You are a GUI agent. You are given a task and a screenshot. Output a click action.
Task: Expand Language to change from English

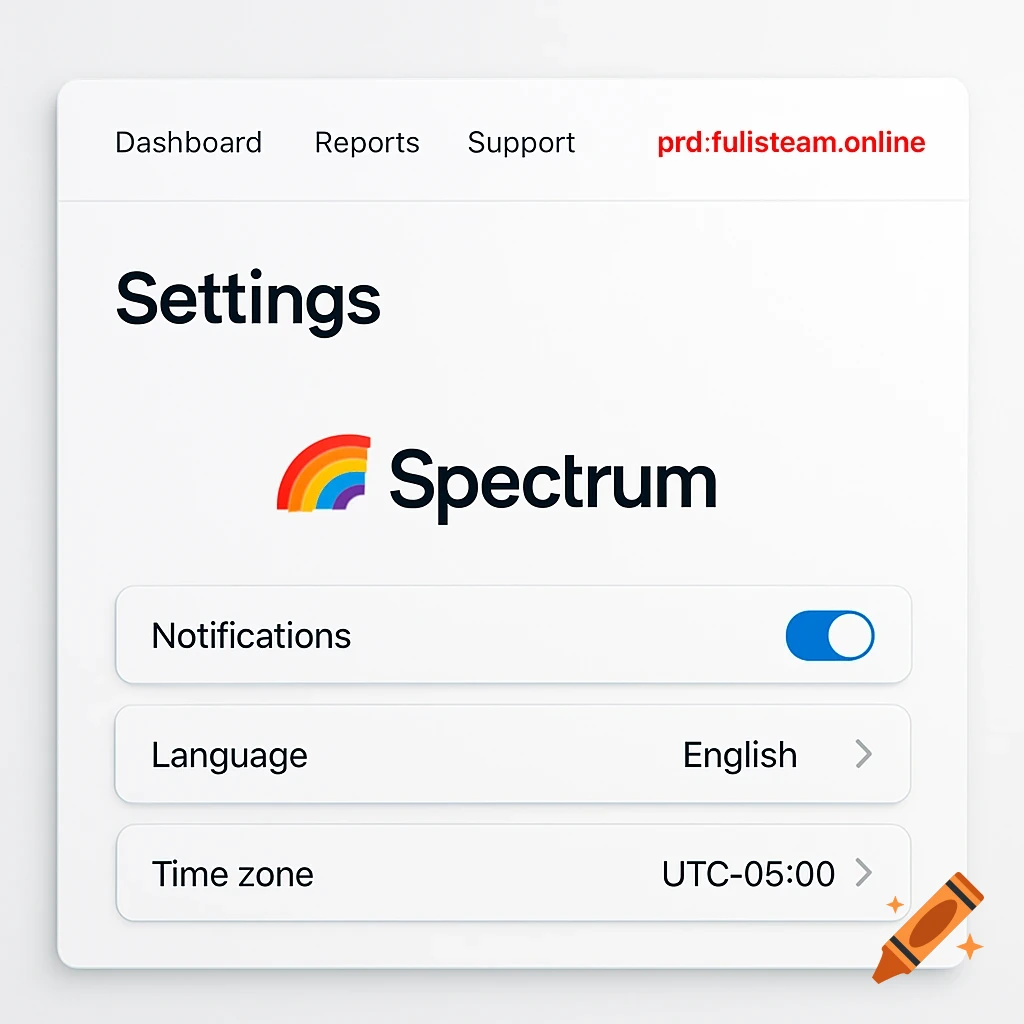(864, 755)
